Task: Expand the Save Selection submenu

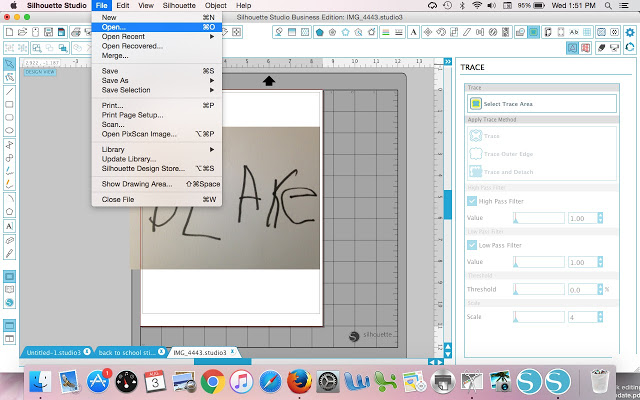Action: click(157, 90)
